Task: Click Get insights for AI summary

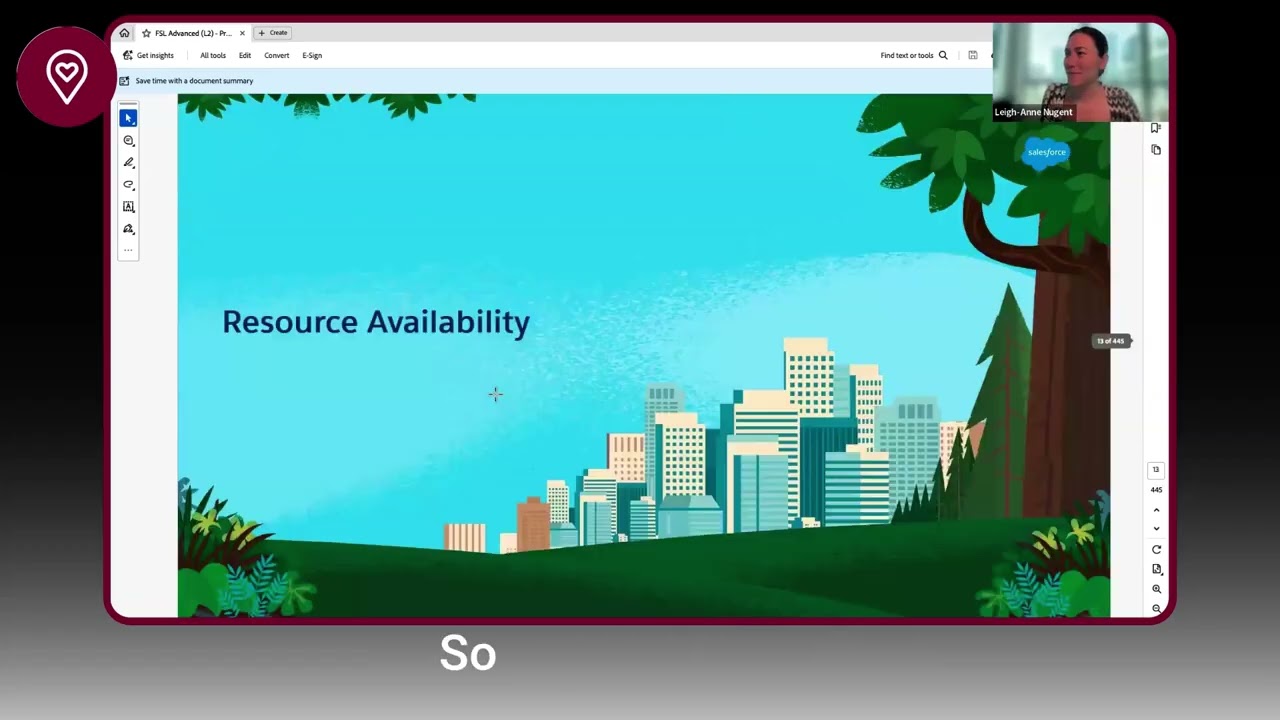Action: pos(156,55)
